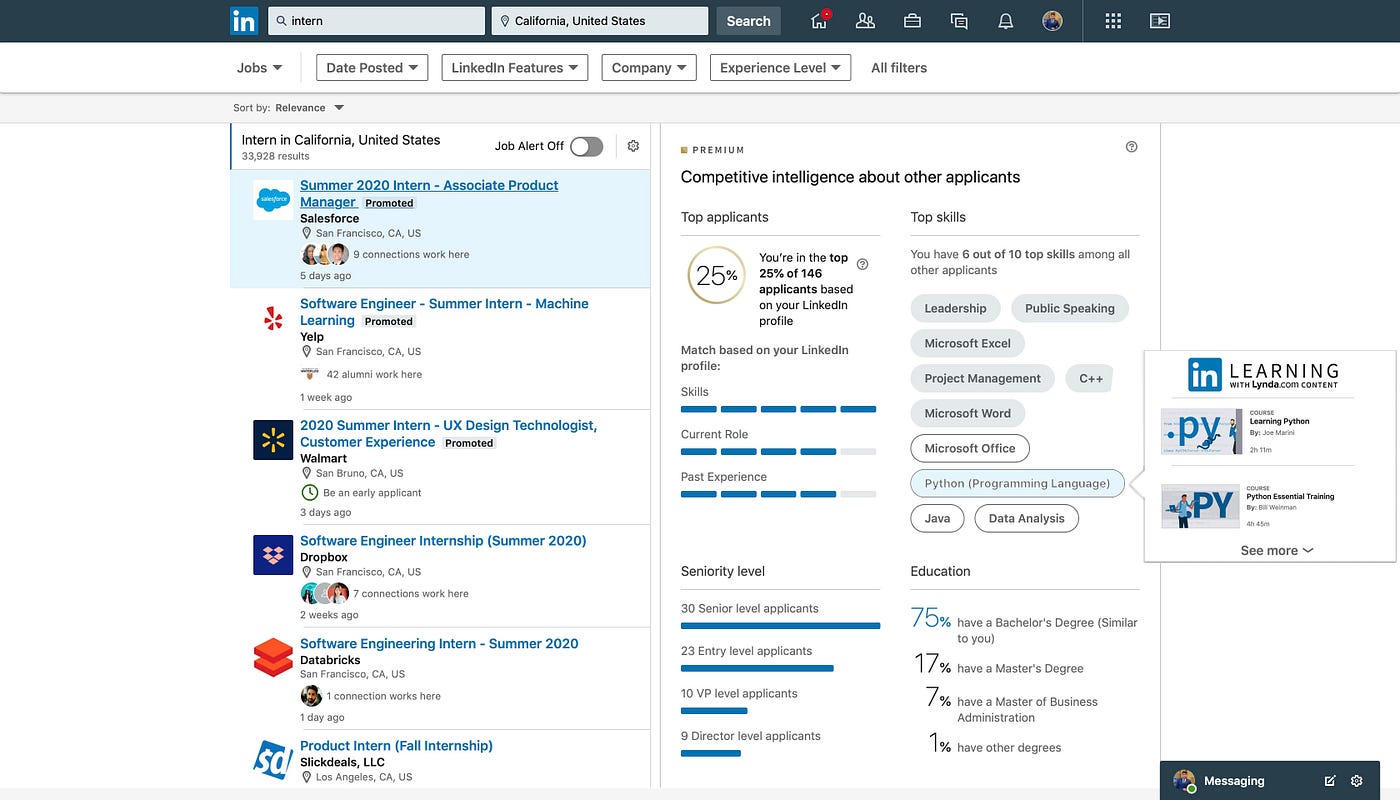Open the LinkedIn home logo
Image resolution: width=1400 pixels, height=800 pixels.
coord(244,21)
